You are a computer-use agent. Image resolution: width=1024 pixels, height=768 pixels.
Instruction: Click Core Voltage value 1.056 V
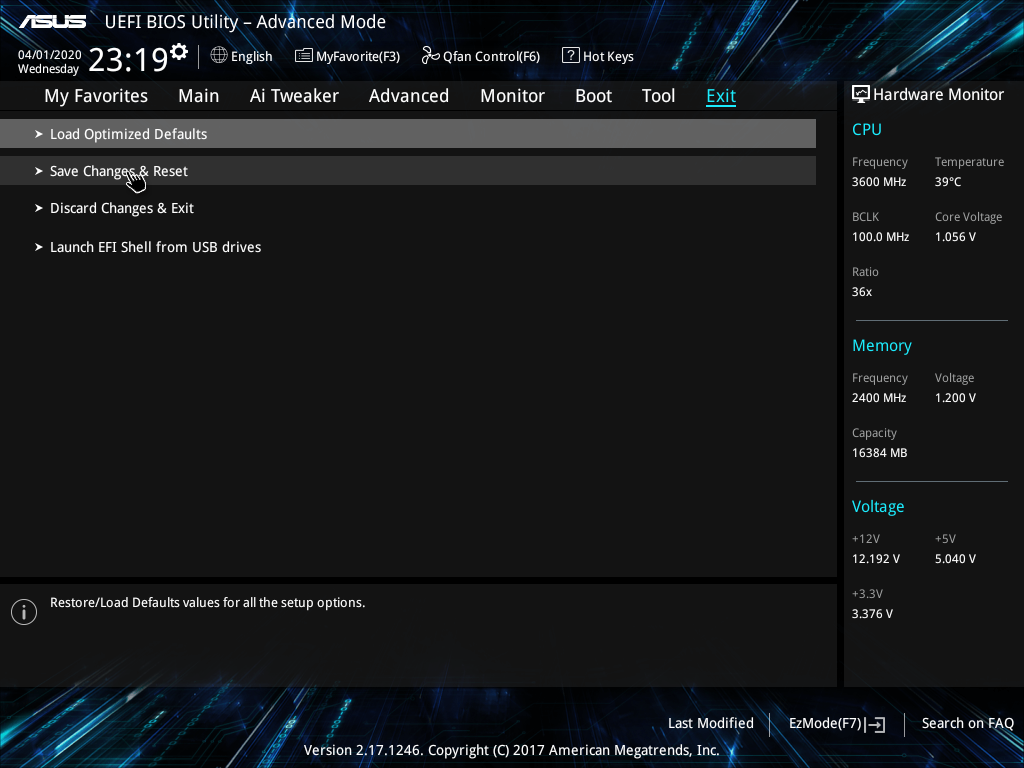(x=955, y=237)
